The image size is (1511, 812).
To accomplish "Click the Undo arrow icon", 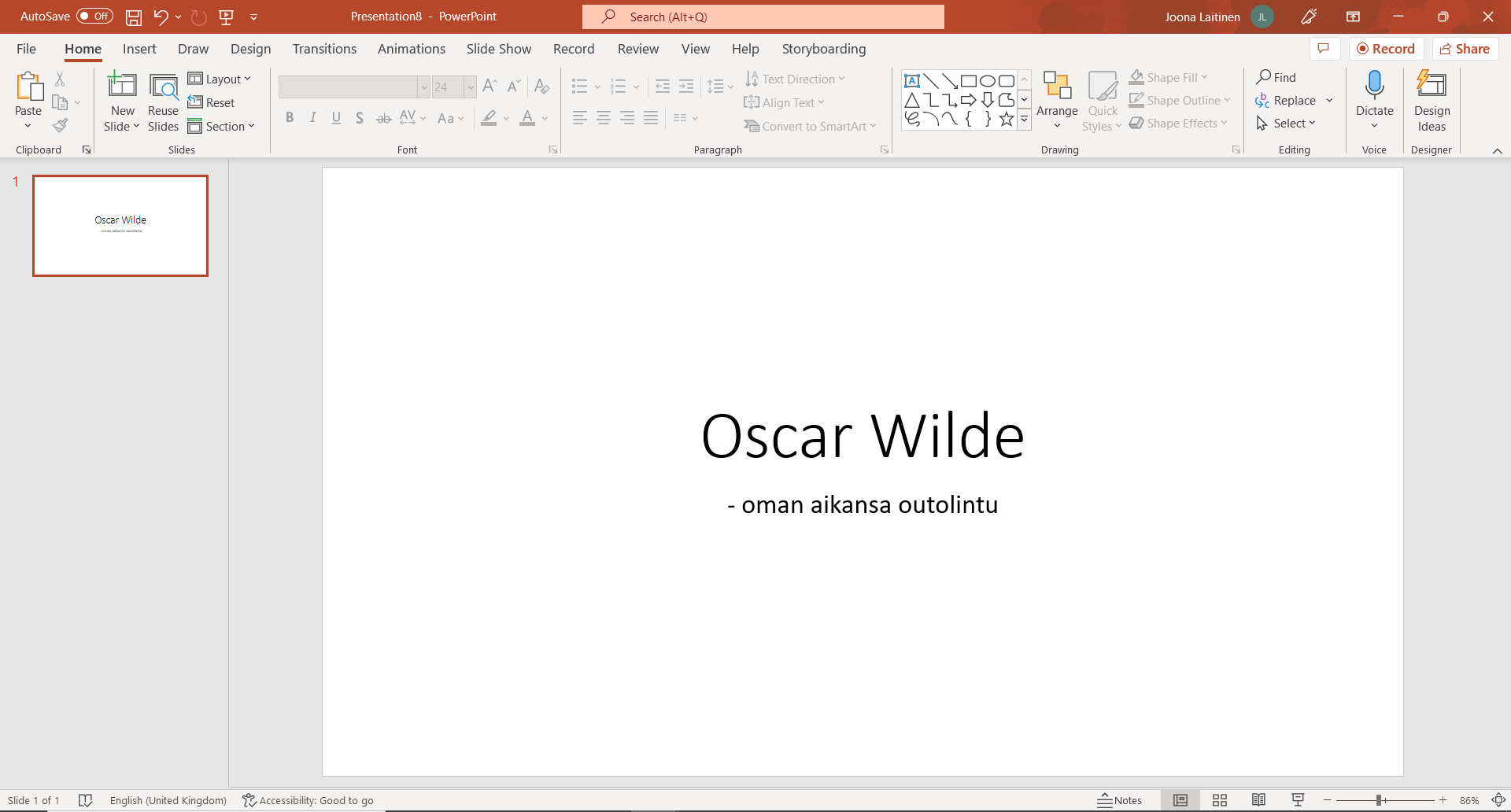I will [x=161, y=17].
